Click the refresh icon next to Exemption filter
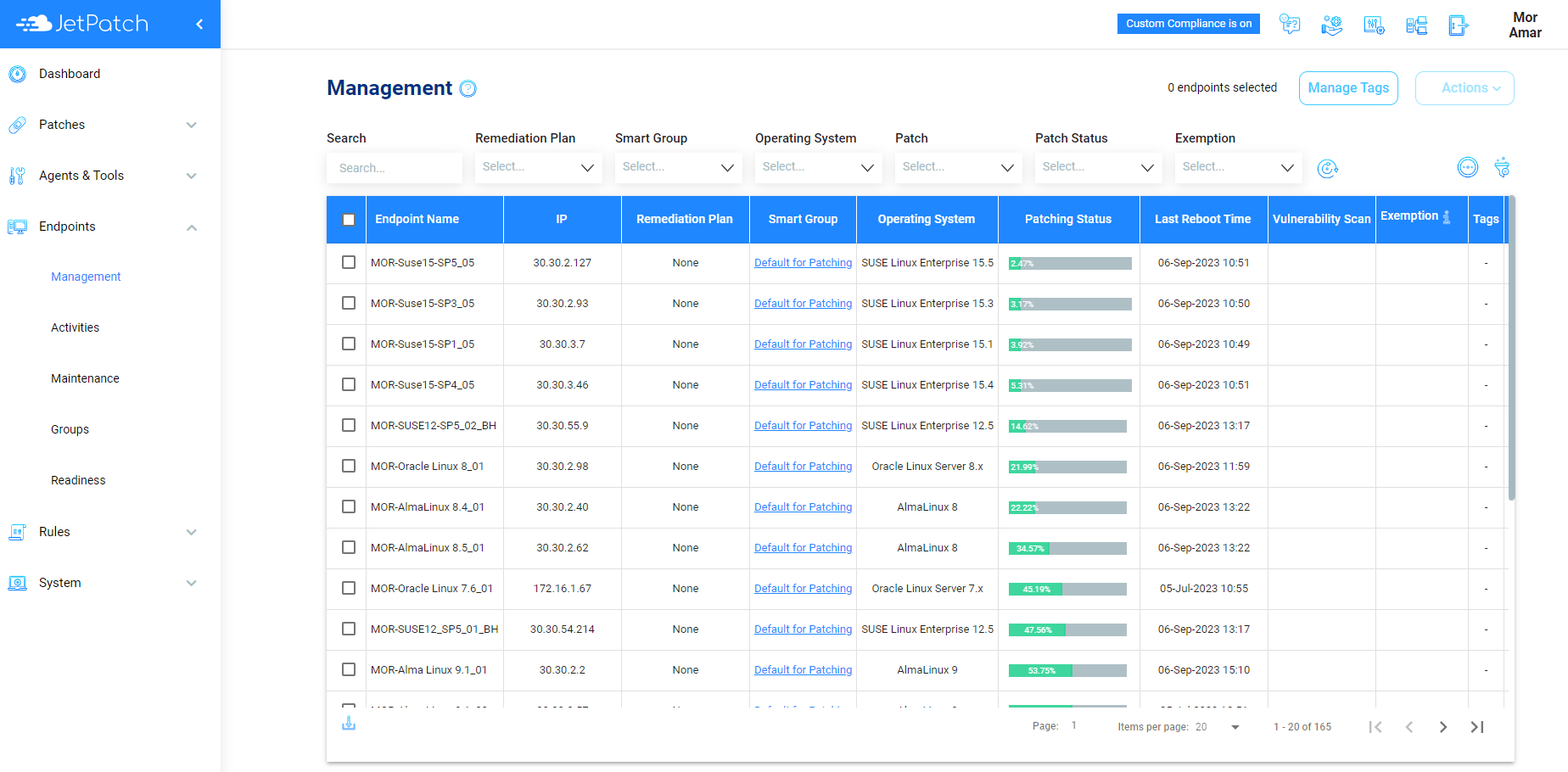The image size is (1568, 772). (x=1328, y=168)
